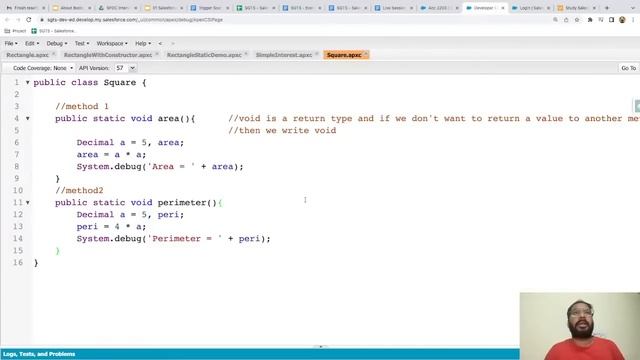This screenshot has height=360, width=640.
Task: Open the Edit menu
Action: pos(32,43)
